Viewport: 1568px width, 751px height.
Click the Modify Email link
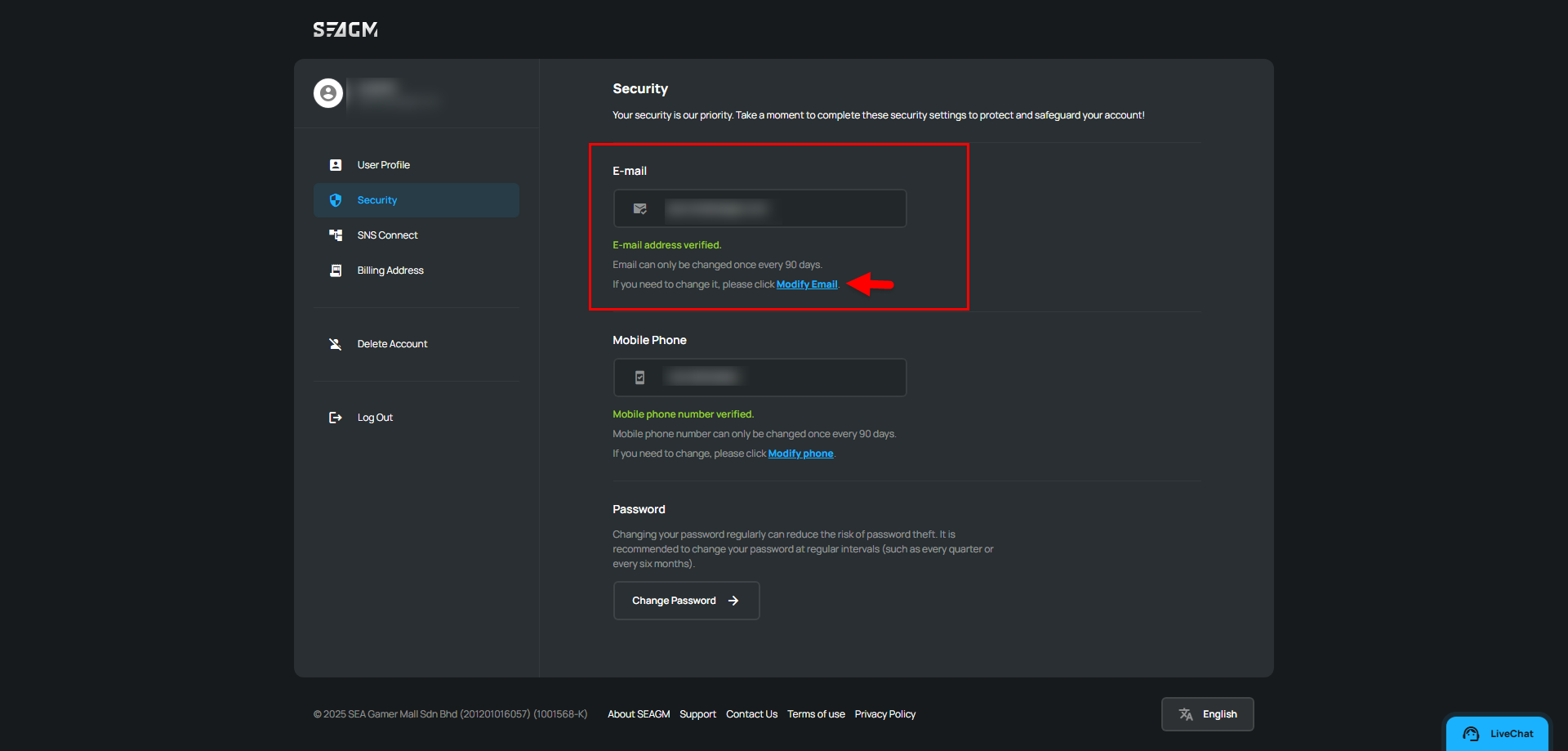pos(806,284)
